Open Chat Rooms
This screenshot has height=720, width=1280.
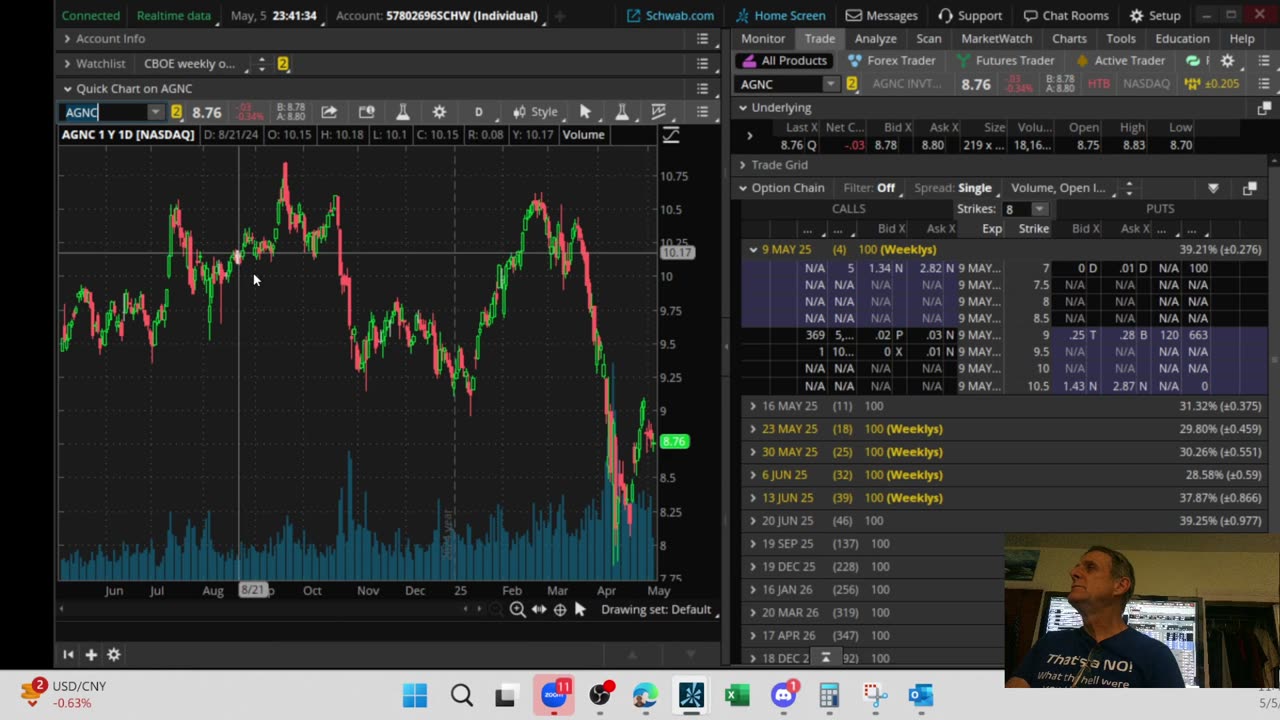(1065, 16)
